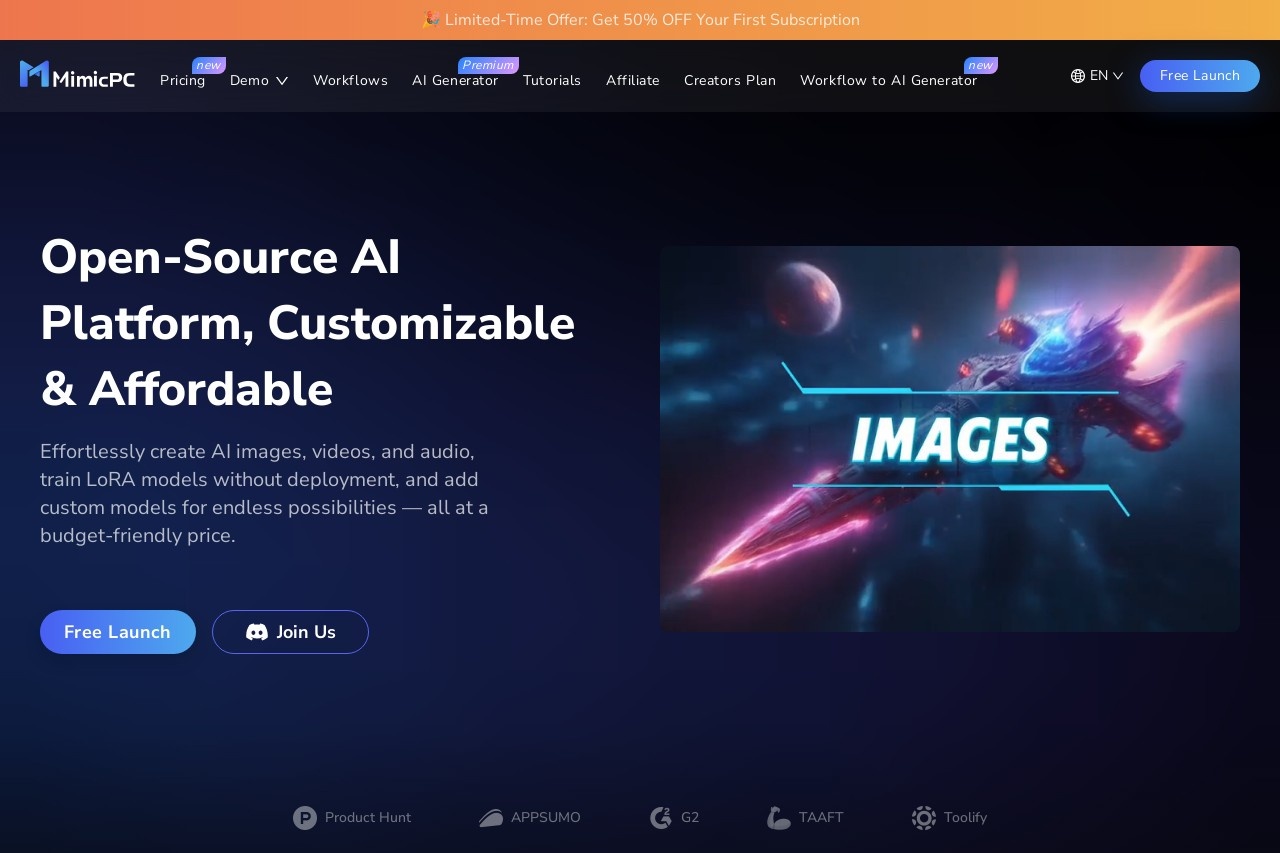Image resolution: width=1280 pixels, height=853 pixels.
Task: Click the IMAGES spaceship preview video
Action: pos(950,439)
